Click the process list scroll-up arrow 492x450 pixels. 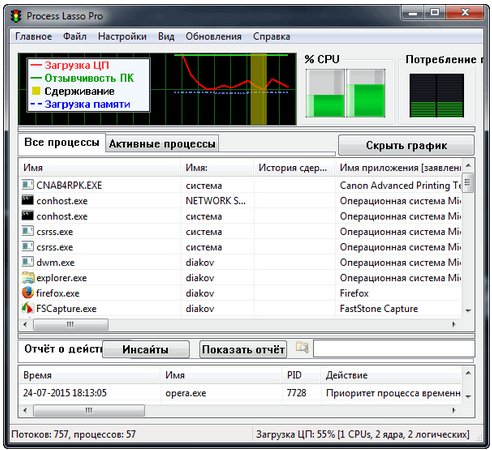point(468,165)
